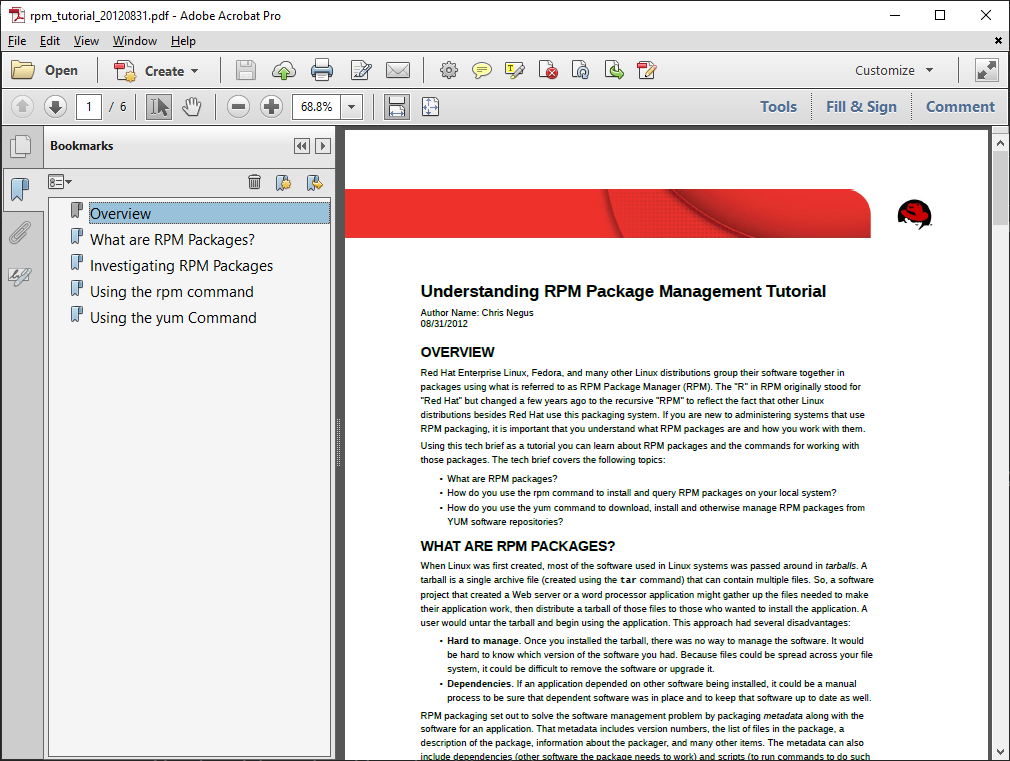Click the fit width scrolling icon
Image resolution: width=1010 pixels, height=761 pixels.
(396, 106)
